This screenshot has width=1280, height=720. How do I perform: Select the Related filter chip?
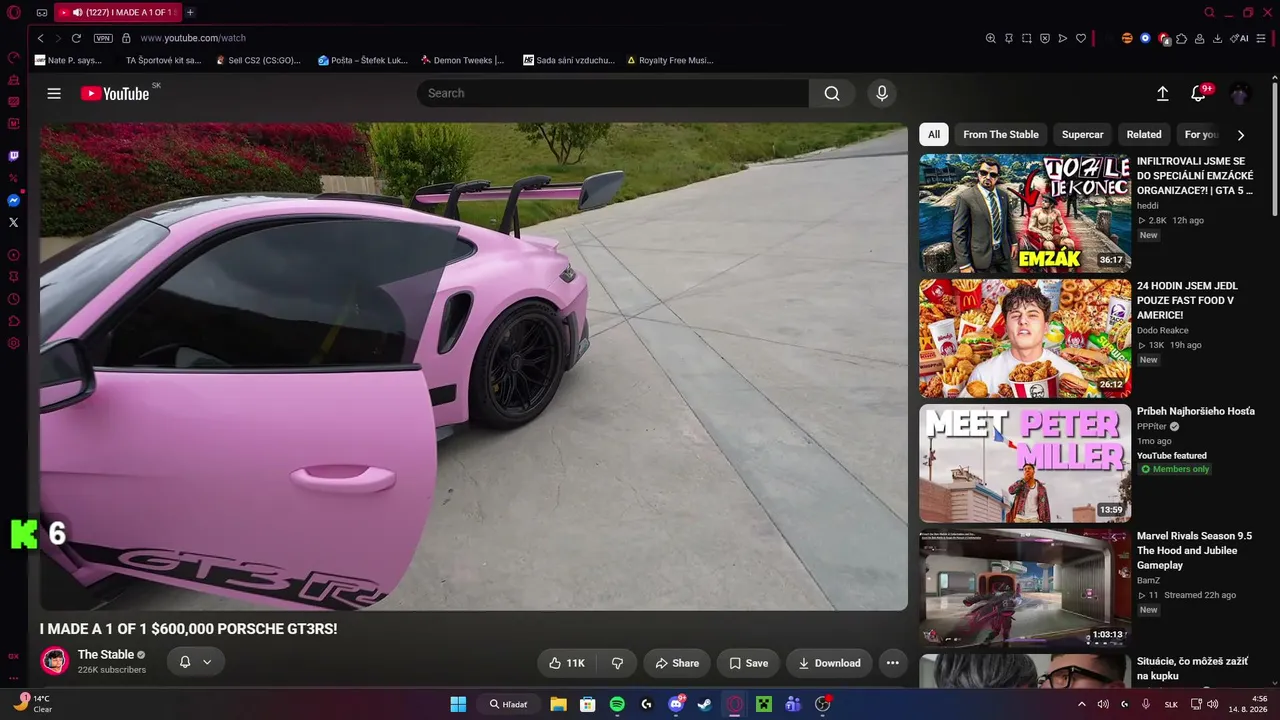click(1144, 135)
